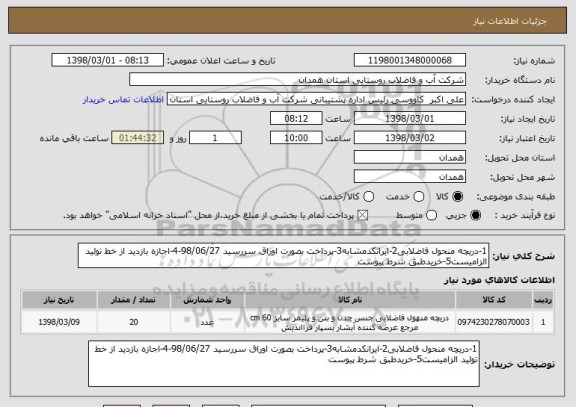Click the نام دستگاه خریدار field
Screen dimensions: 576x407
(298, 80)
